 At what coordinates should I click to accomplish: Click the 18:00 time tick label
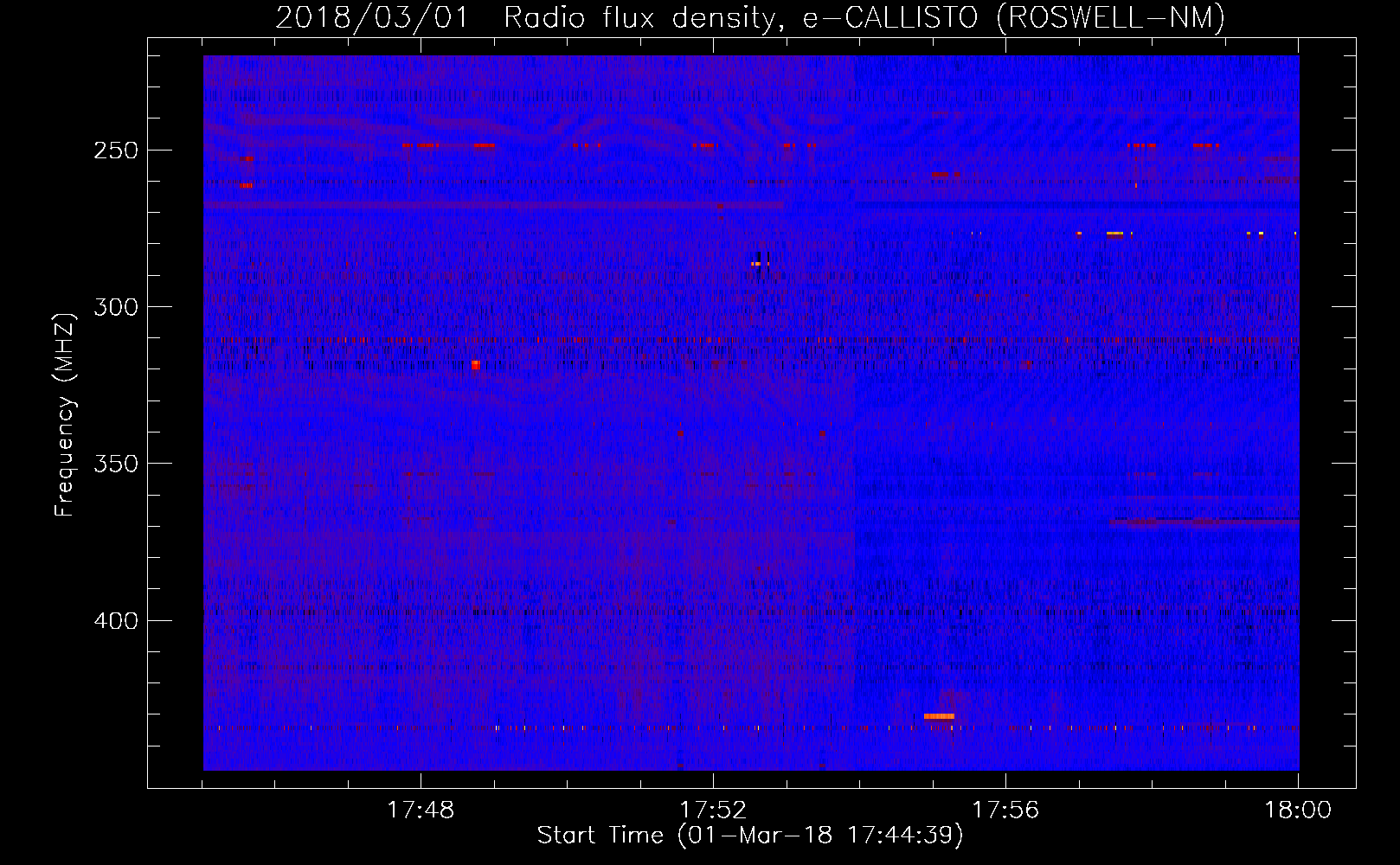pos(1298,810)
